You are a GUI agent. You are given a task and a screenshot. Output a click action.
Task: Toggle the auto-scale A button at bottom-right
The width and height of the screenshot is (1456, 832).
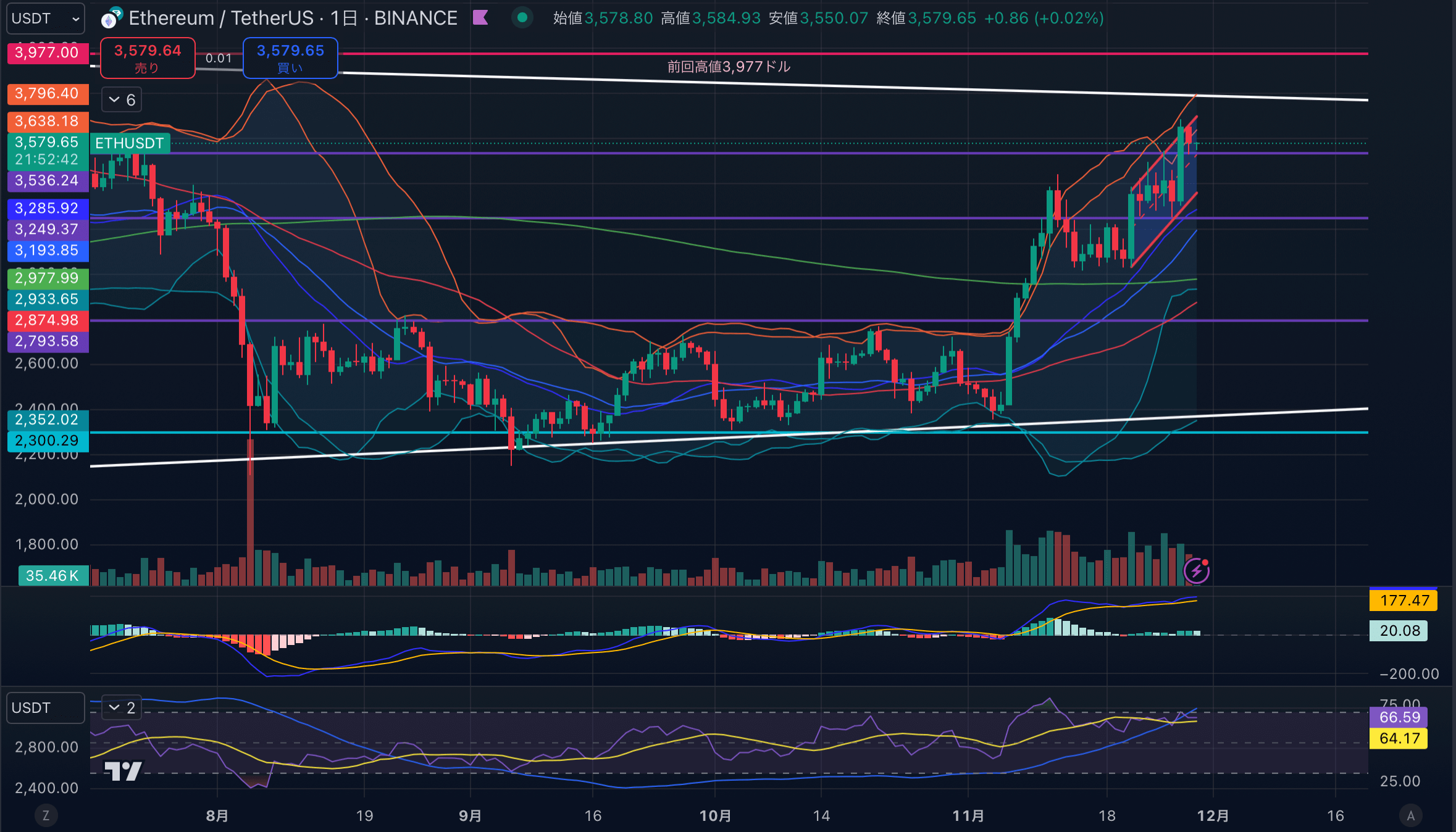click(x=1410, y=815)
